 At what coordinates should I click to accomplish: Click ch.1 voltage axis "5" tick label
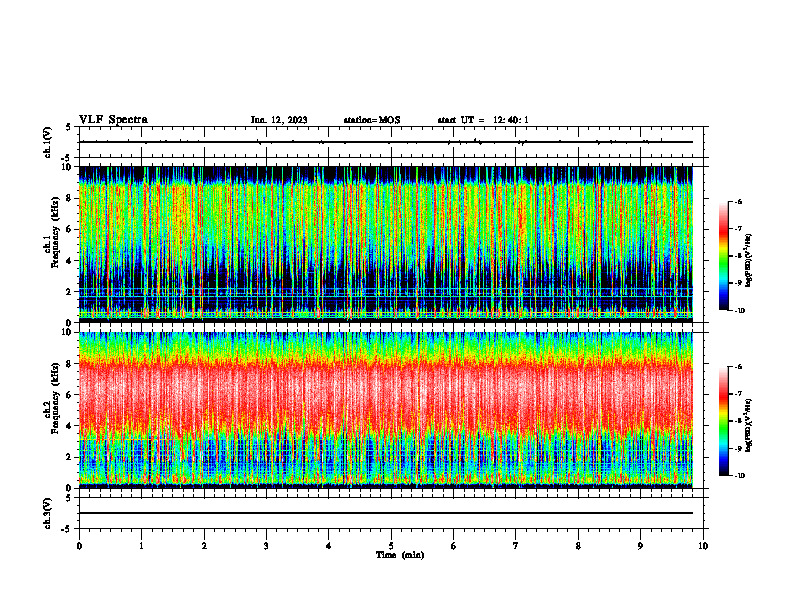69,127
